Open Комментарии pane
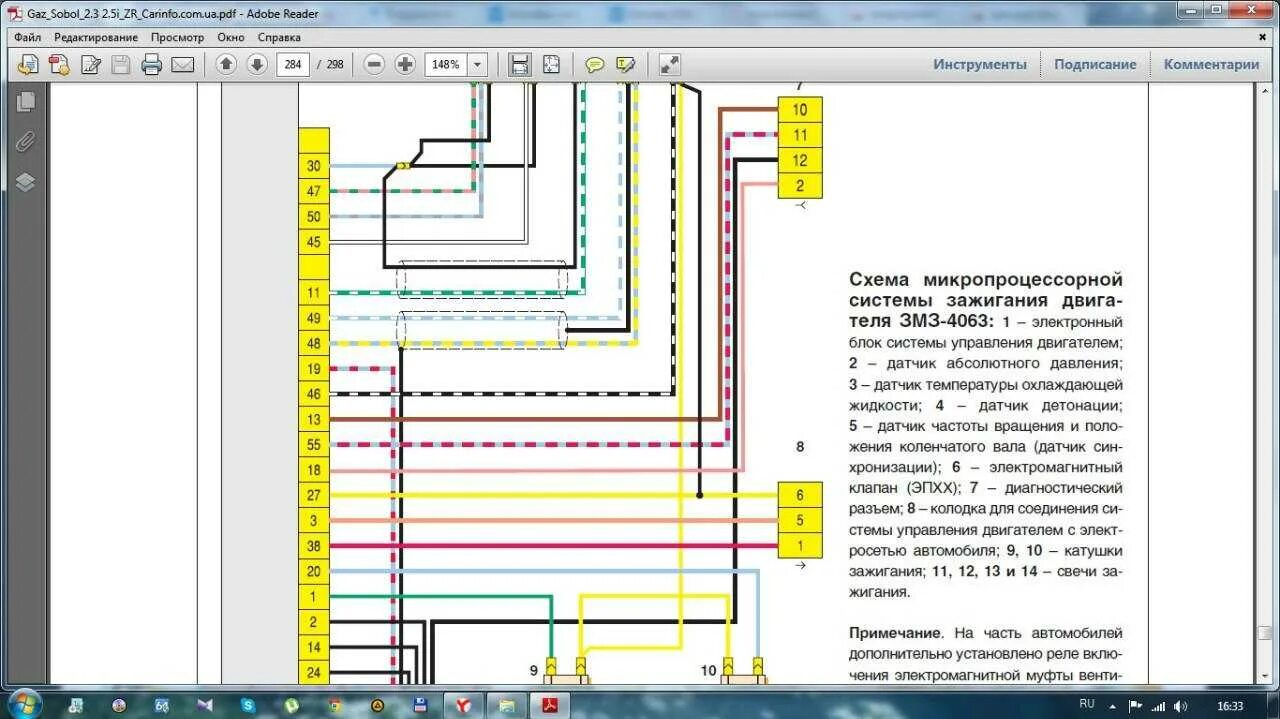Screen dimensions: 1280x719 pos(1211,64)
